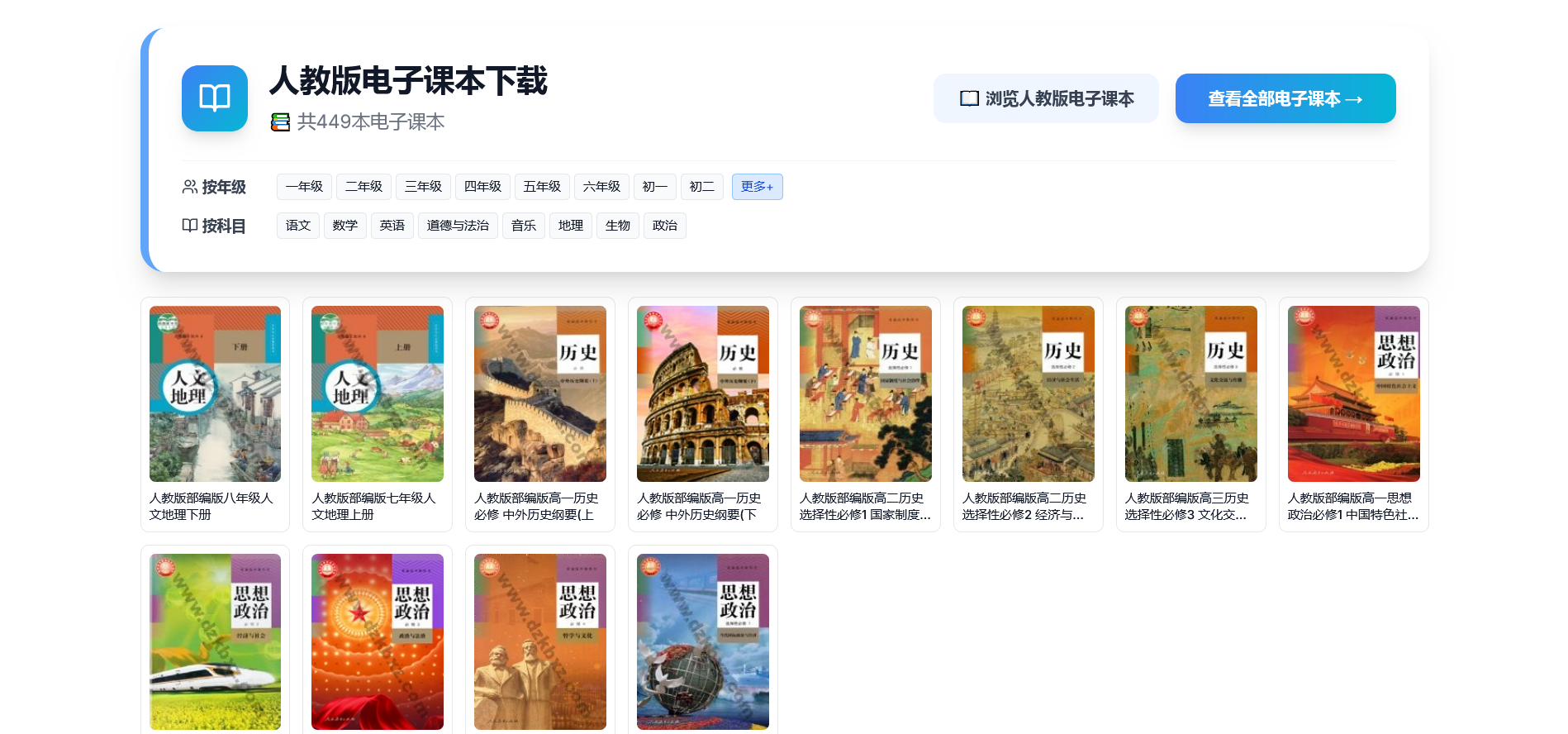Open Marx and Engels statue 思想政治 cover
This screenshot has height=734, width=1568.
pos(540,641)
